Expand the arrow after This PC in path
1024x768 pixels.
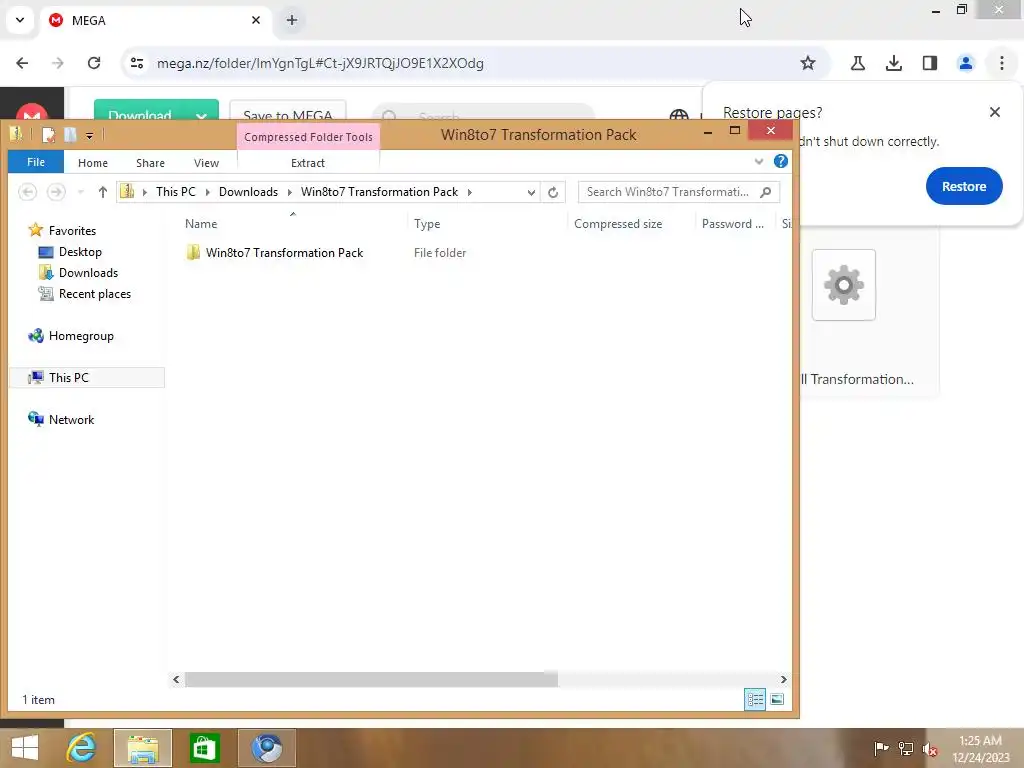[208, 192]
